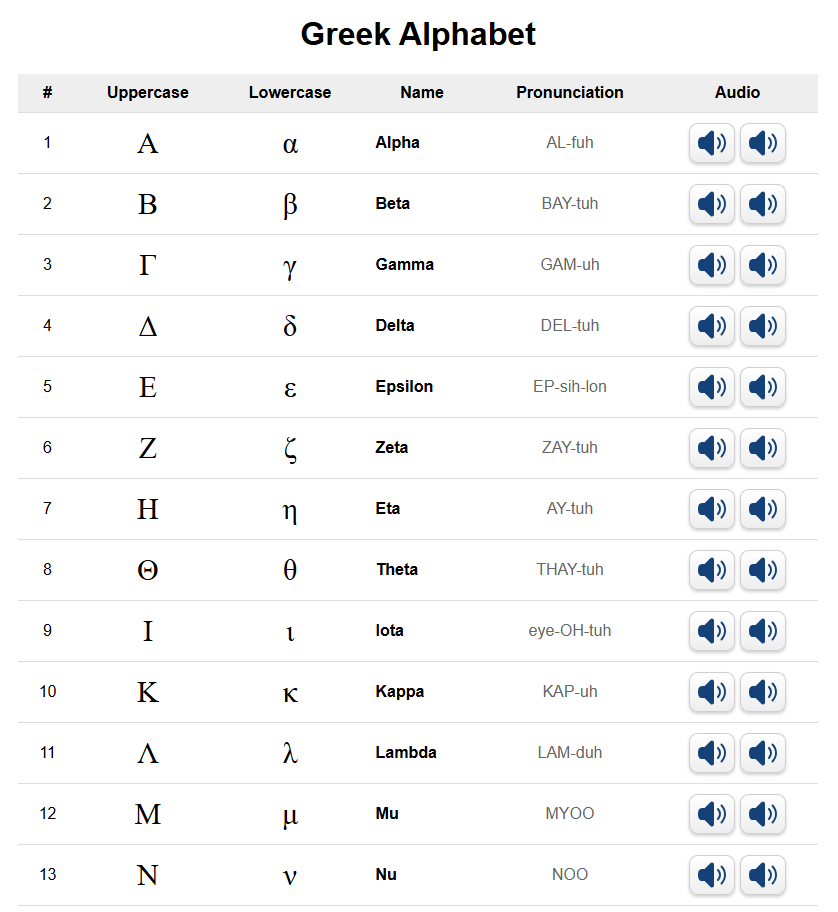This screenshot has width=838, height=912.
Task: Click the second speaker icon for Mu
Action: (x=762, y=814)
